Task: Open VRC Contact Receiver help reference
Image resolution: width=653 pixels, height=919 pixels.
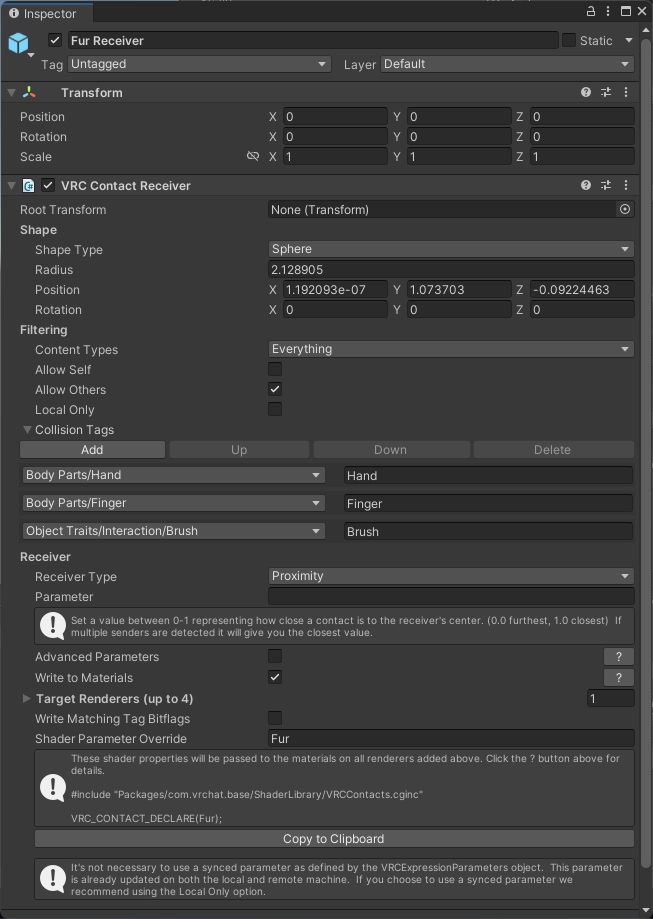Action: pos(586,185)
